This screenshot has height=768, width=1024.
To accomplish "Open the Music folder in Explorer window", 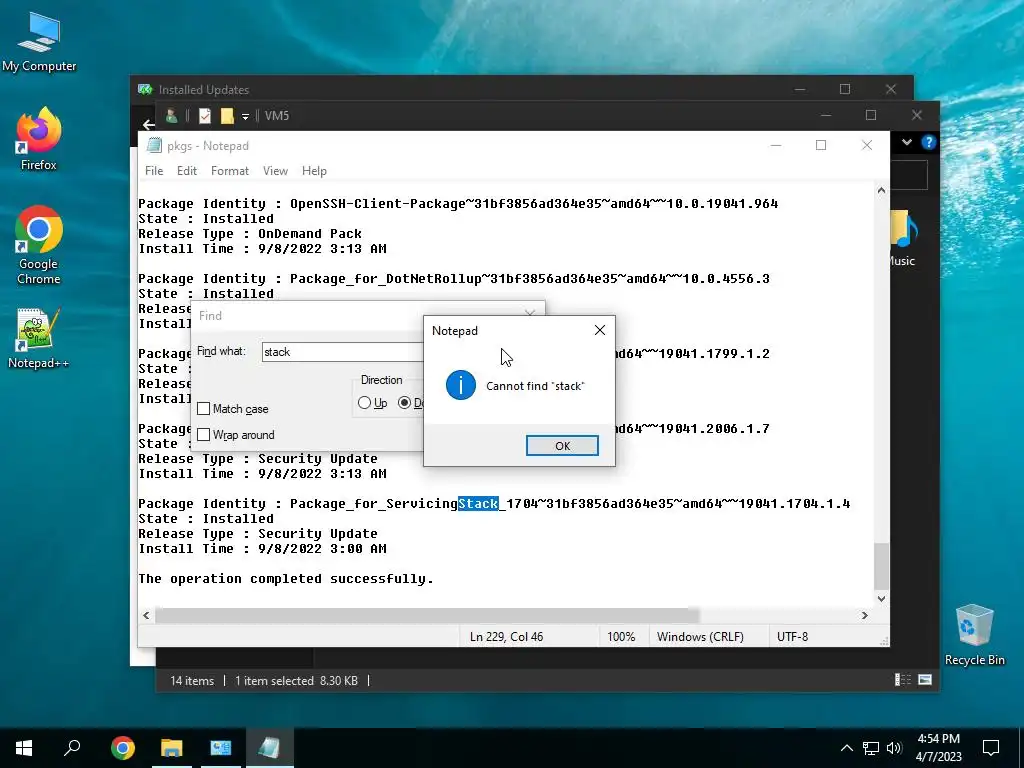I will 903,238.
